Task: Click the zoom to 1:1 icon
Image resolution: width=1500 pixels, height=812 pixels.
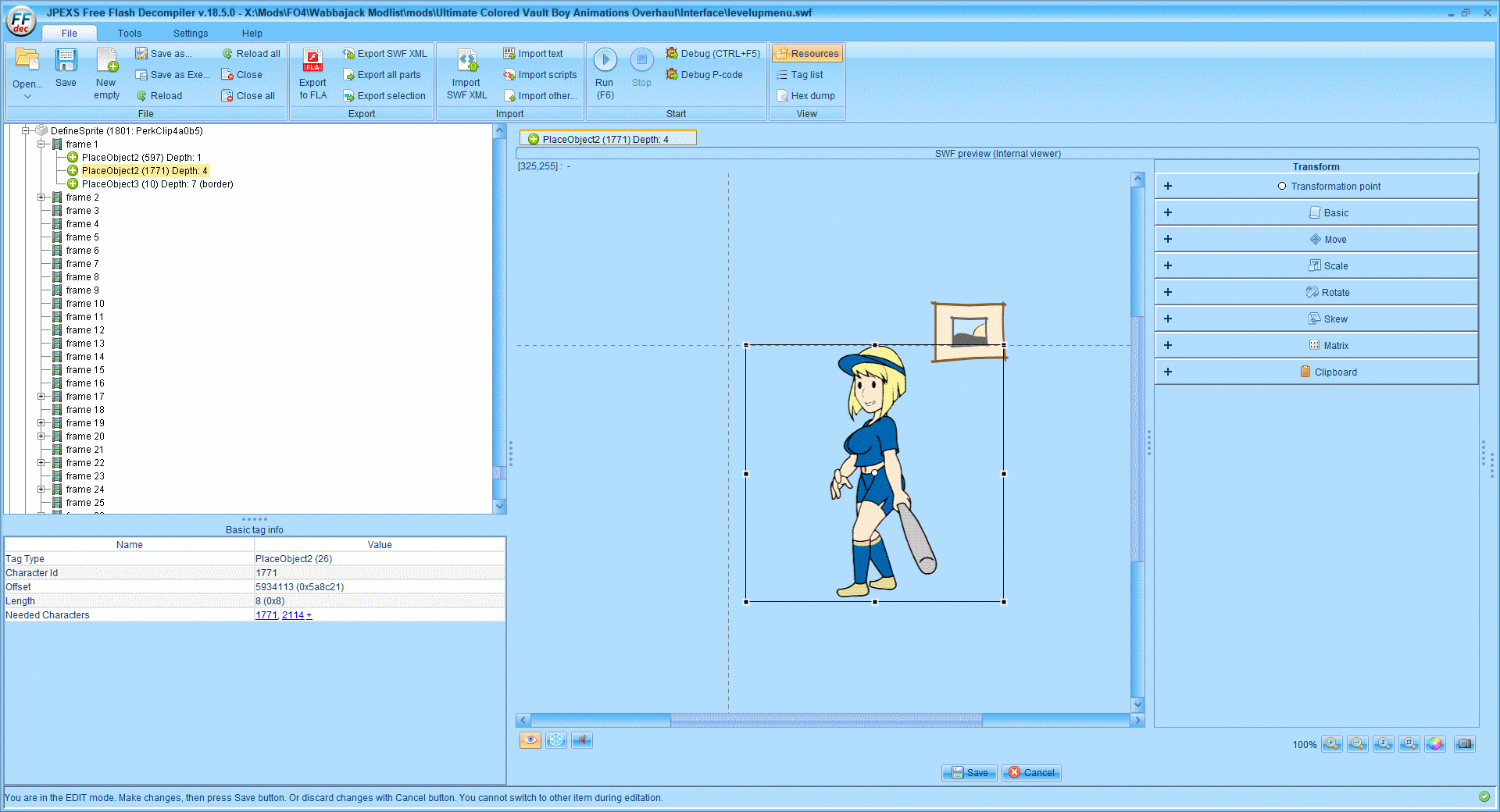Action: [x=1384, y=744]
